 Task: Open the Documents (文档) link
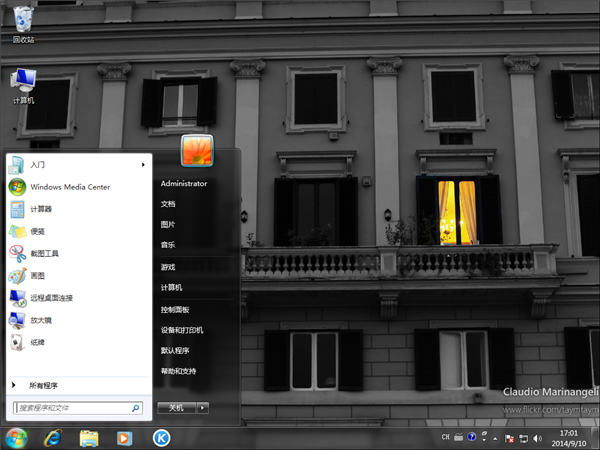tap(168, 203)
